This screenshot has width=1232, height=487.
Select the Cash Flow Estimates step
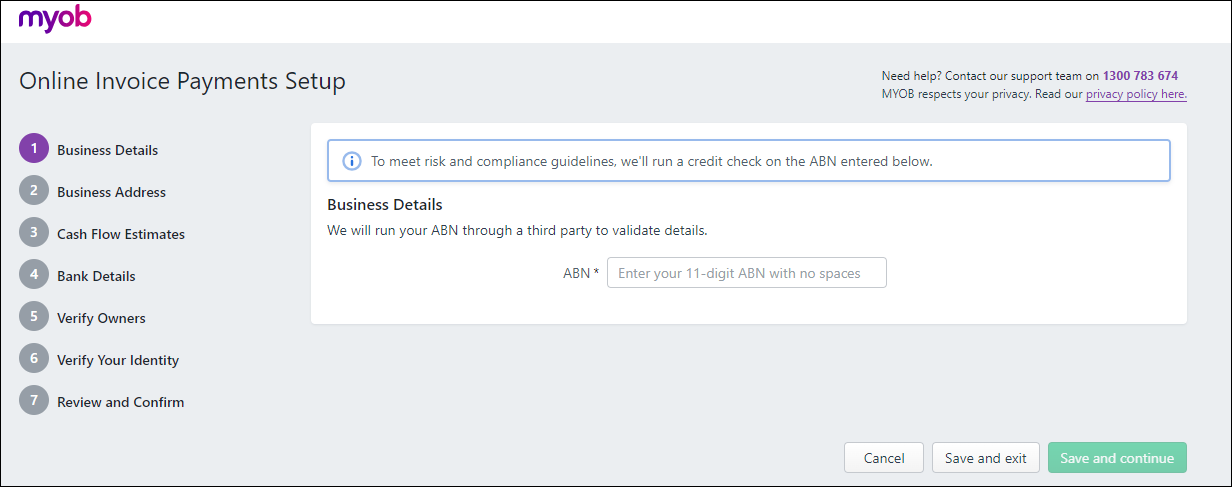point(120,234)
